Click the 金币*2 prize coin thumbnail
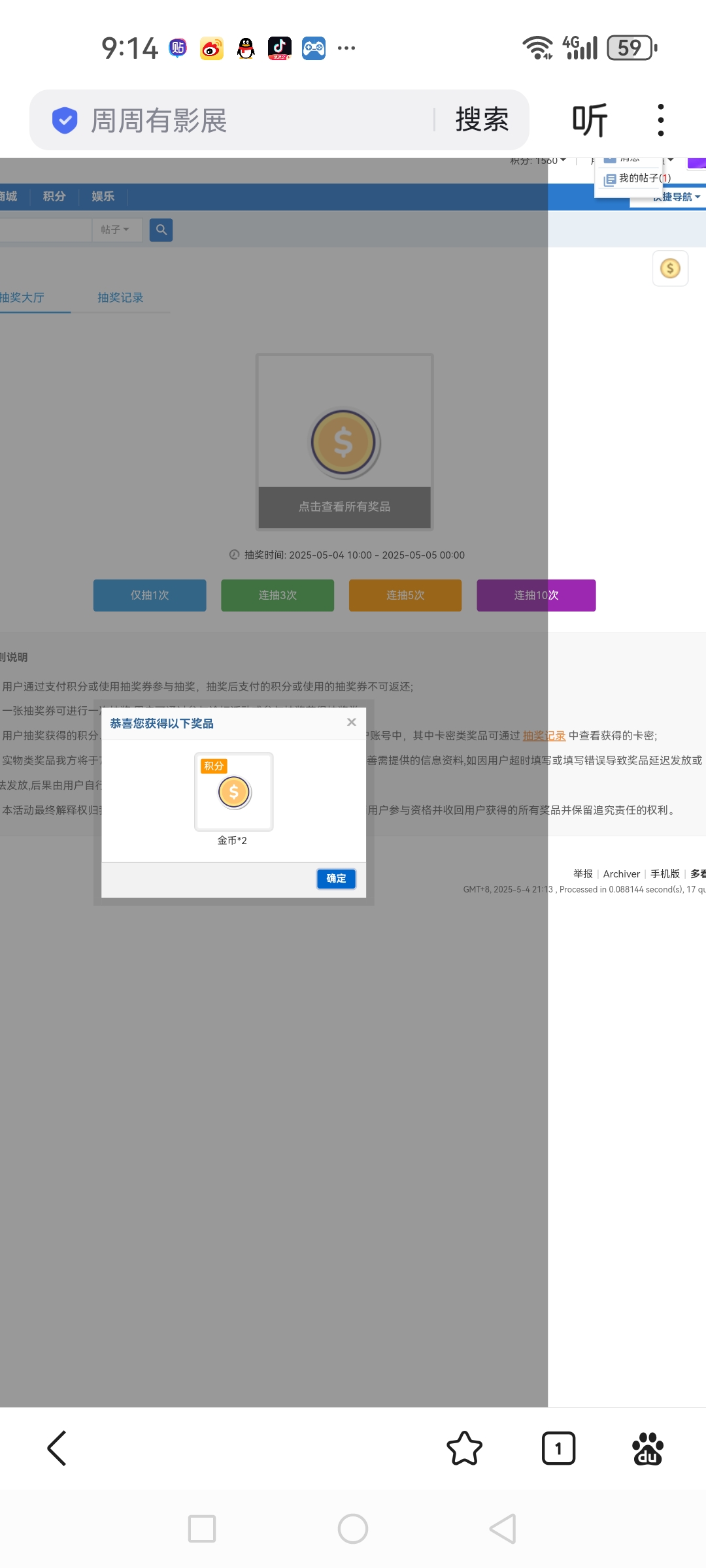This screenshot has height=1568, width=706. coord(234,792)
